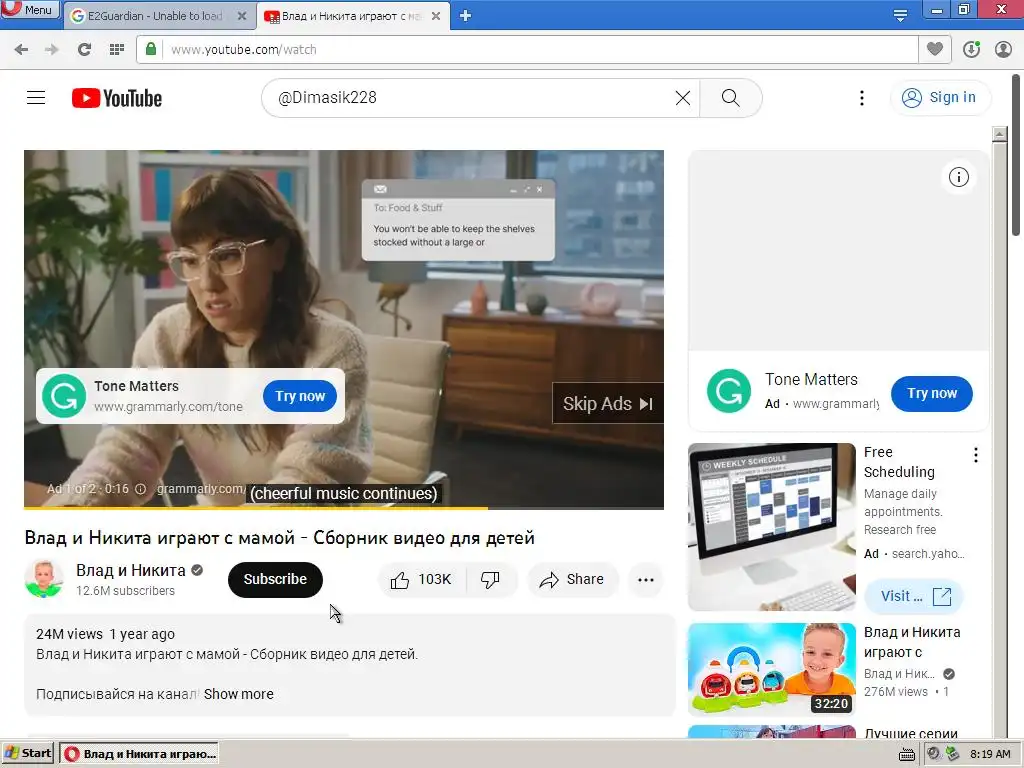The height and width of the screenshot is (768, 1024).
Task: Switch to the E2Guardian browser tab
Action: coord(155,16)
